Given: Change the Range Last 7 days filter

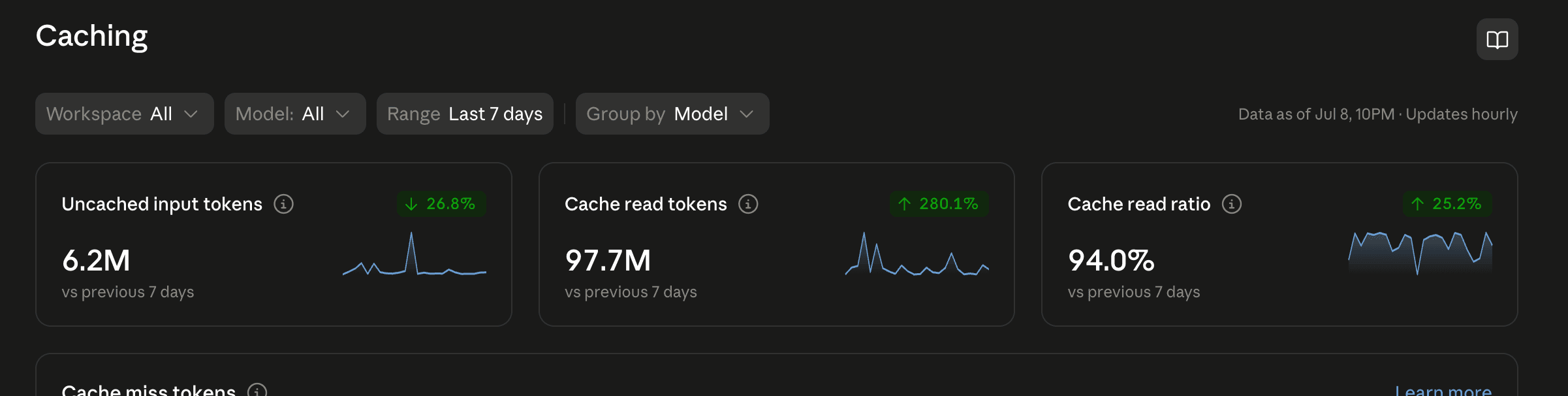Looking at the screenshot, I should pos(465,114).
